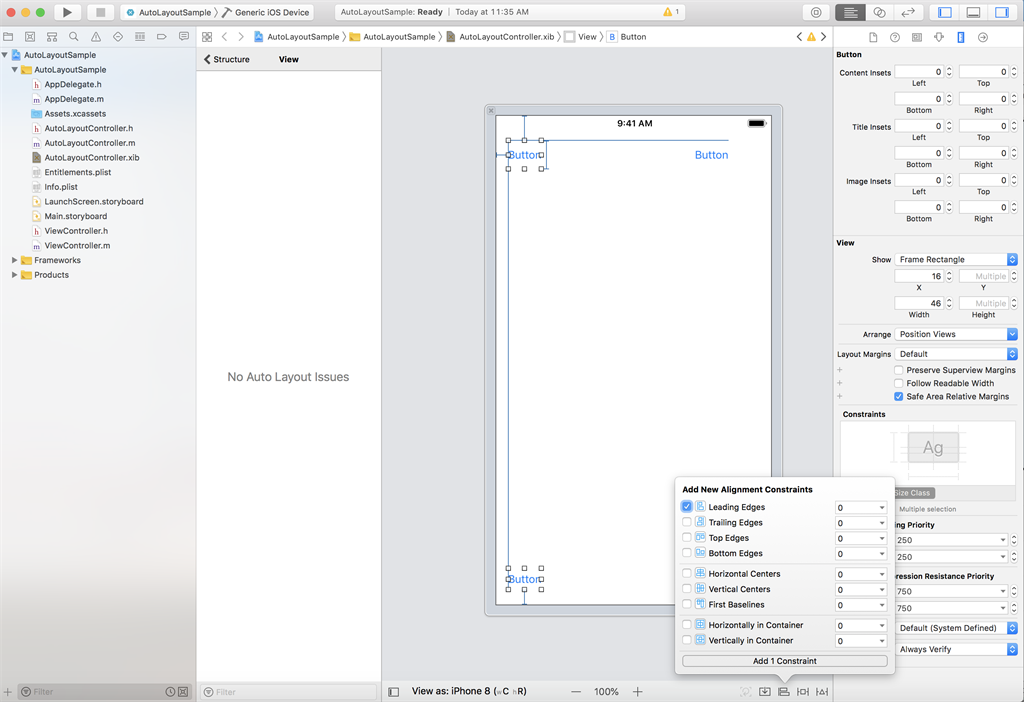Check Preserve Superview Margins
This screenshot has width=1024, height=702.
pos(899,370)
